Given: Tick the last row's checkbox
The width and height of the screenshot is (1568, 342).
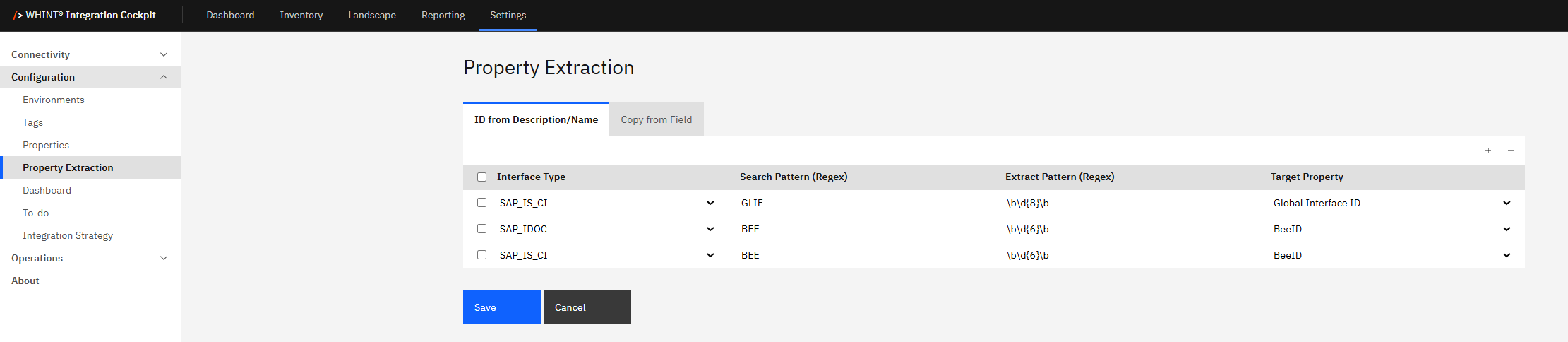Looking at the screenshot, I should [481, 255].
